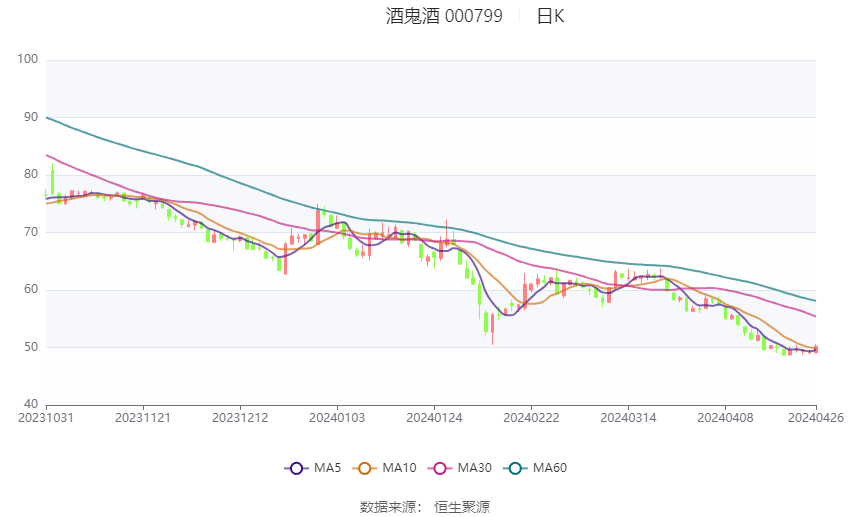This screenshot has height=517, width=850.
Task: Select the 20240222 x-axis date label
Action: pos(531,418)
